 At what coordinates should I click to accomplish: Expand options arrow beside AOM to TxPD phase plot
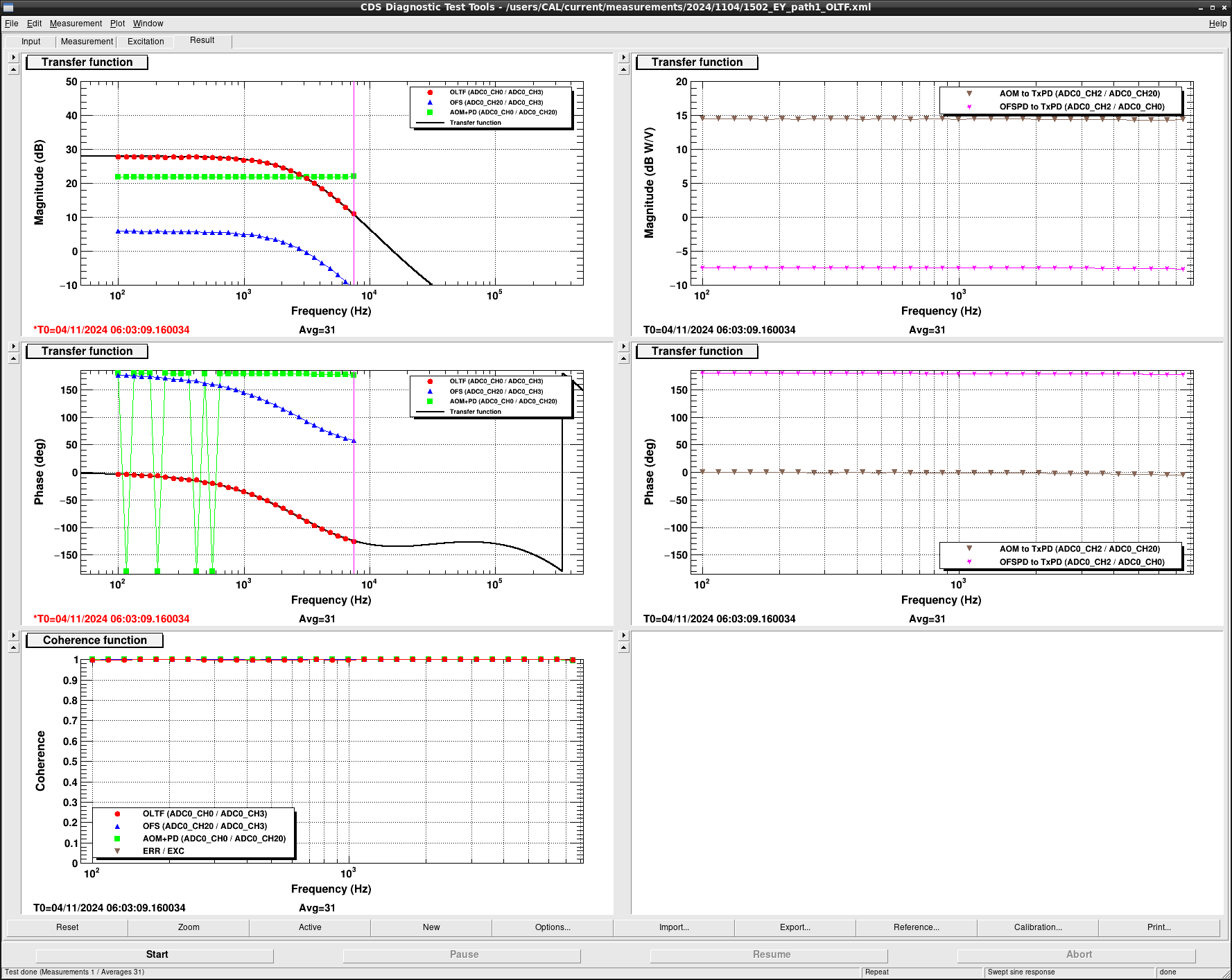(623, 347)
